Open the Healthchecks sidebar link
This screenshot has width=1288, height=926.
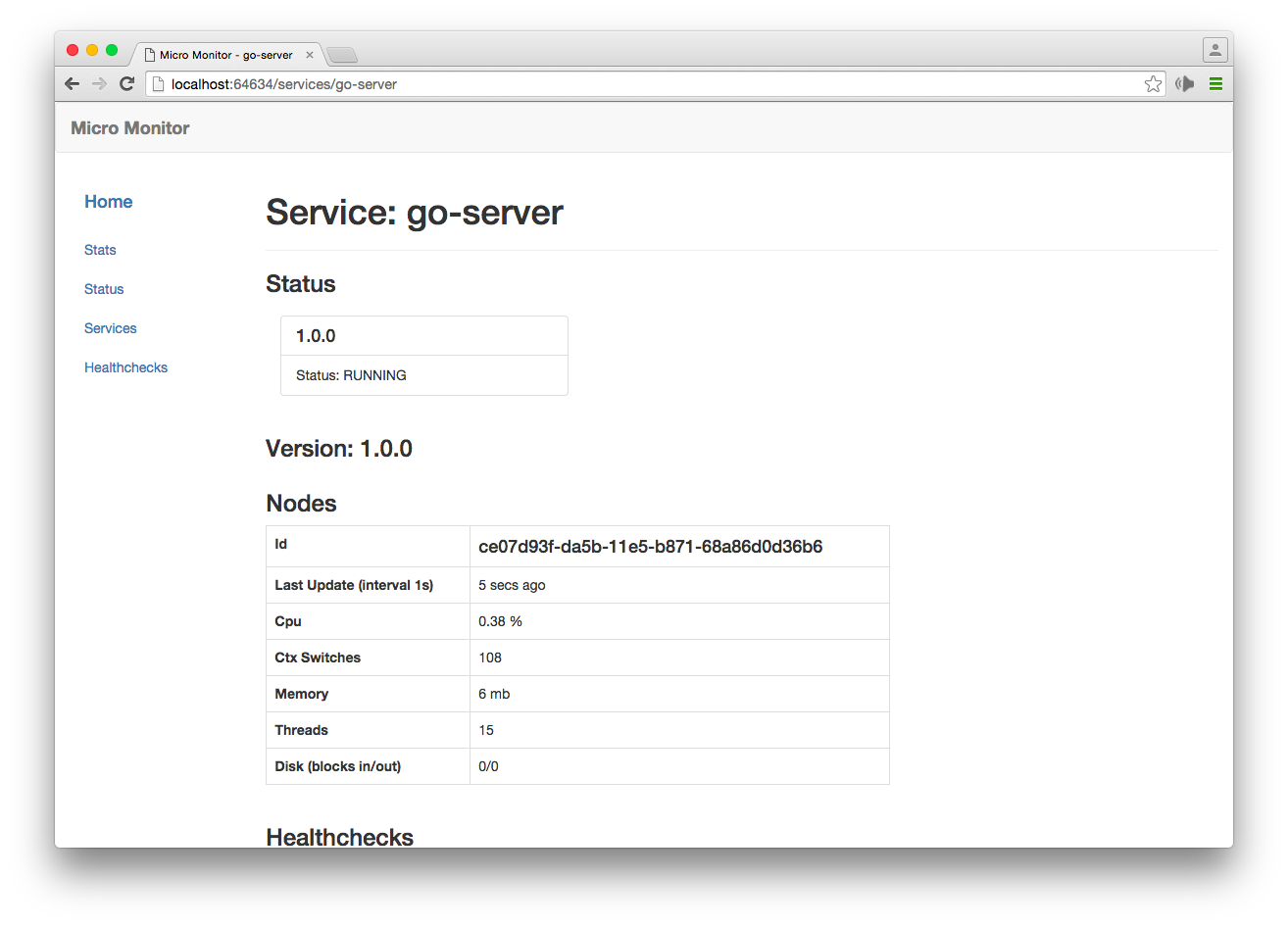pos(125,367)
